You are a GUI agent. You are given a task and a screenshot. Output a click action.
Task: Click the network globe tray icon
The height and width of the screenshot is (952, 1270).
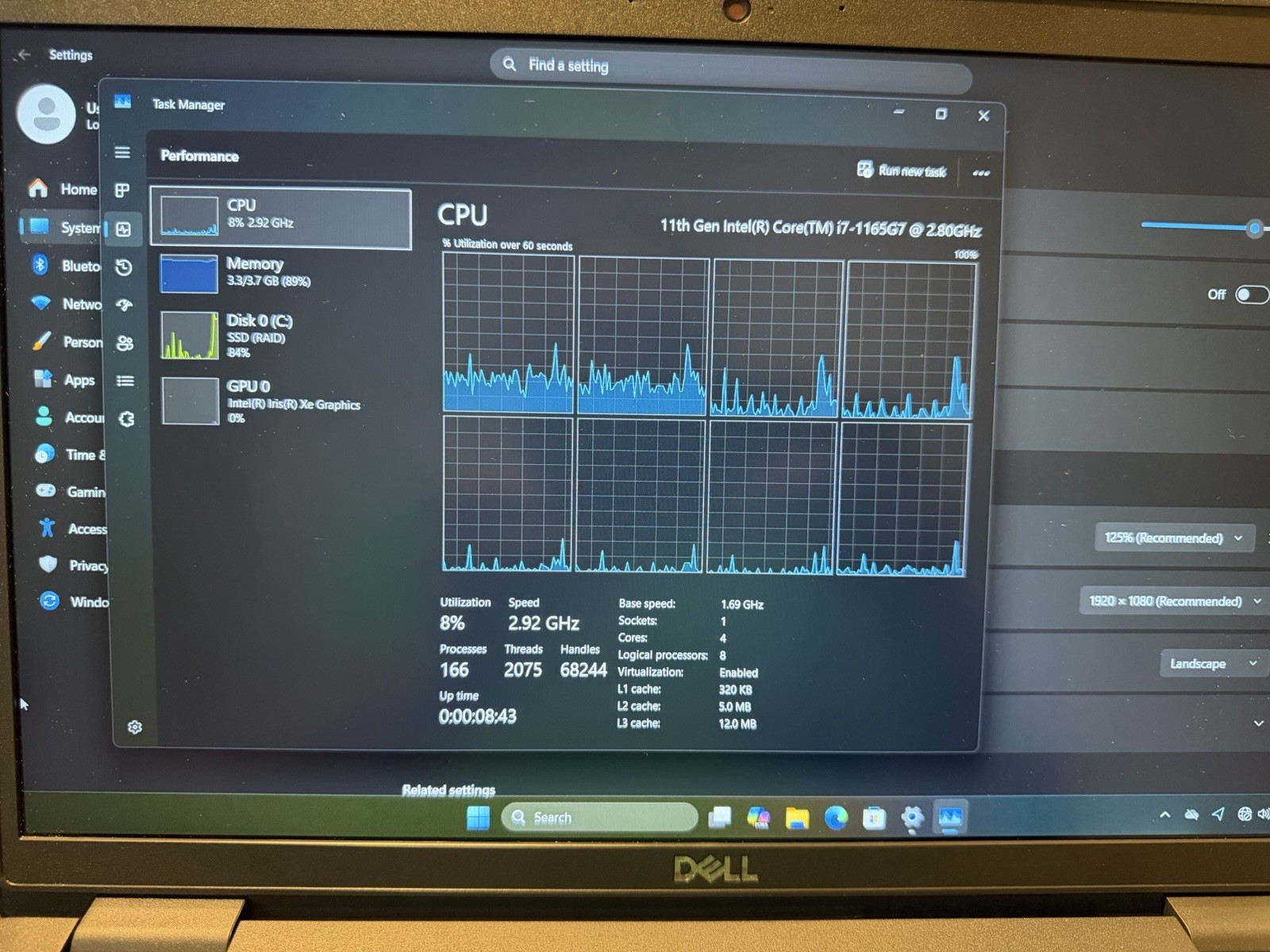click(1245, 814)
